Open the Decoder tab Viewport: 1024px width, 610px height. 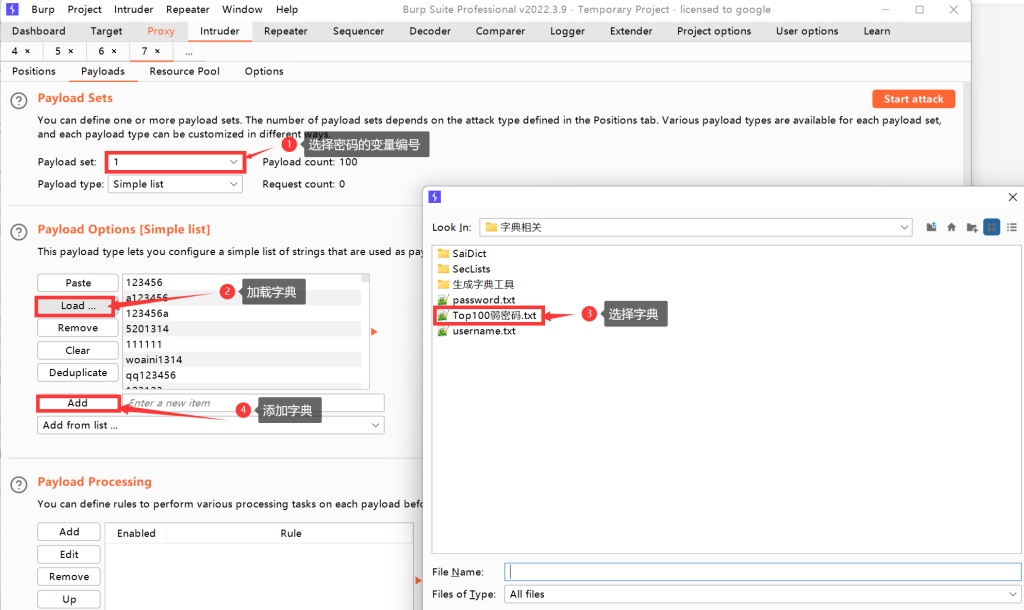pos(430,31)
